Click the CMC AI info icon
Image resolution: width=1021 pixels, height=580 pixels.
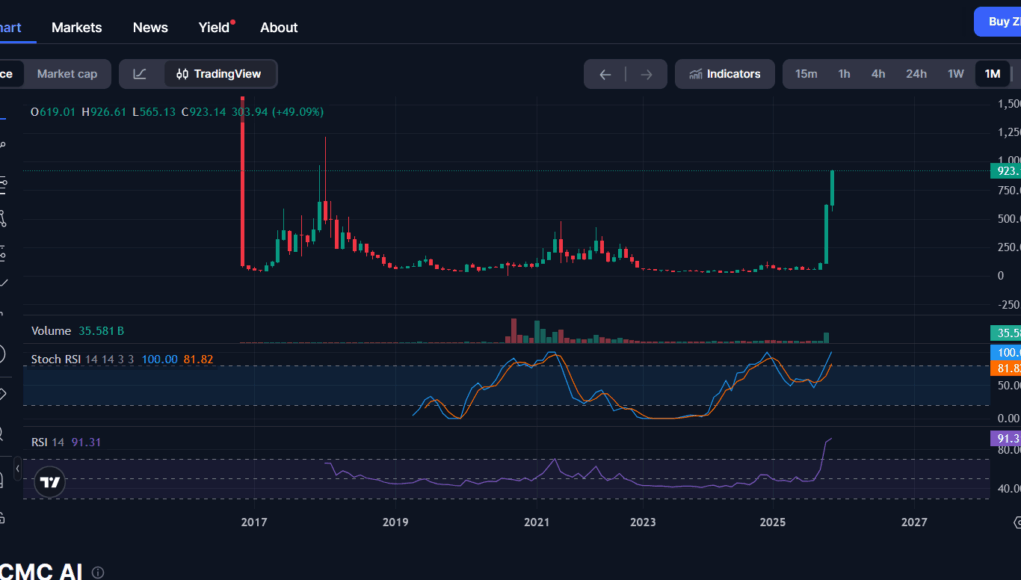[98, 573]
